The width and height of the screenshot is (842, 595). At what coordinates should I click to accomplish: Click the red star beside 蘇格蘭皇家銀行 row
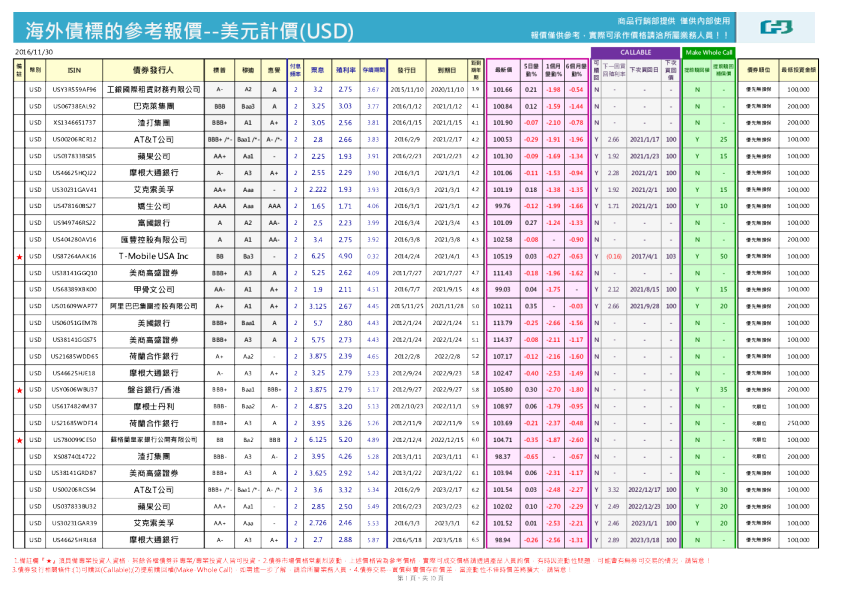tap(20, 440)
